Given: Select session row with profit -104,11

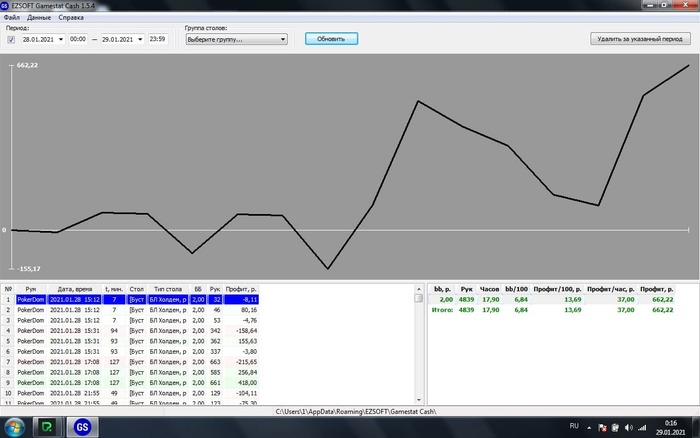Looking at the screenshot, I should click(x=130, y=393).
